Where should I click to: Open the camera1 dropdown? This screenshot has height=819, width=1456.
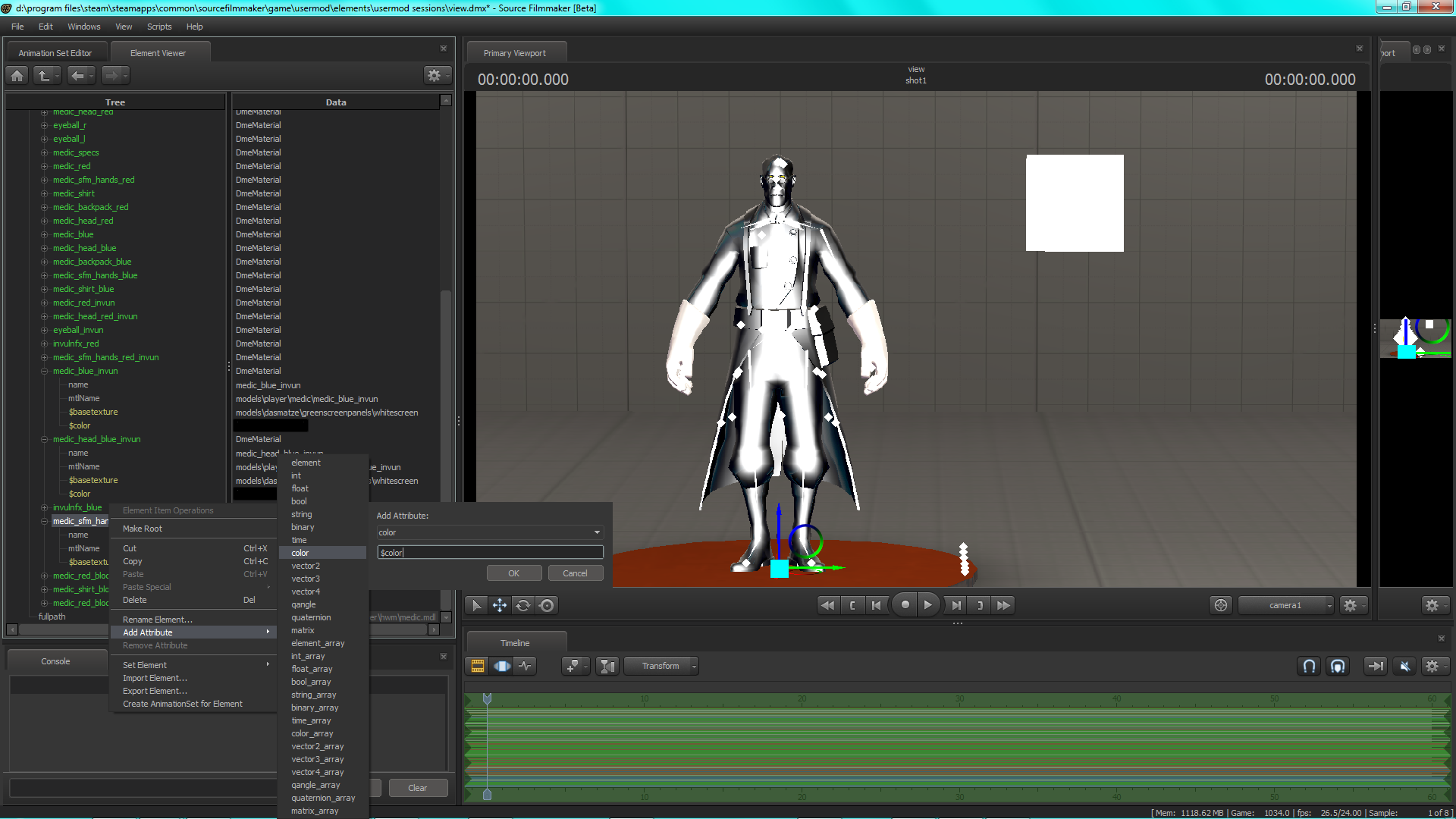(x=1285, y=605)
